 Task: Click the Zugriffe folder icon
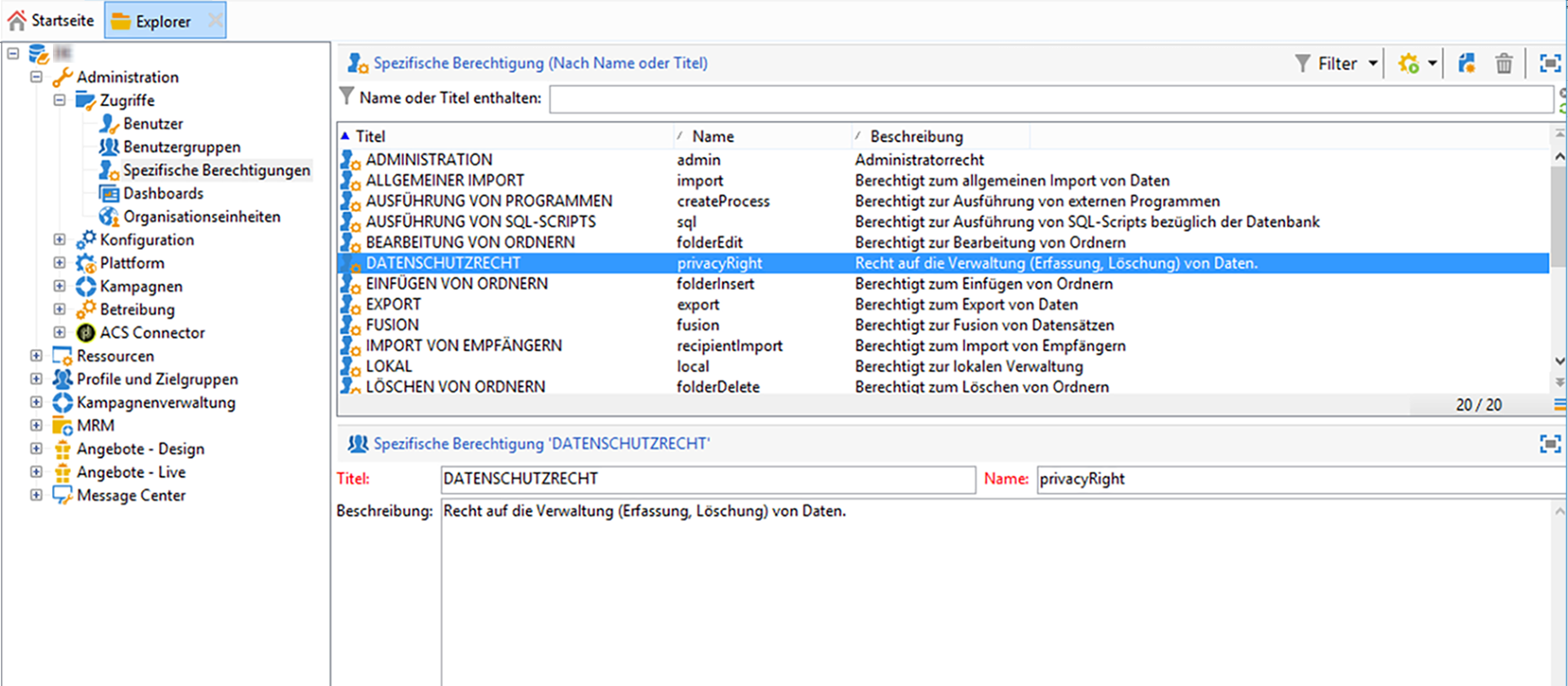(85, 101)
